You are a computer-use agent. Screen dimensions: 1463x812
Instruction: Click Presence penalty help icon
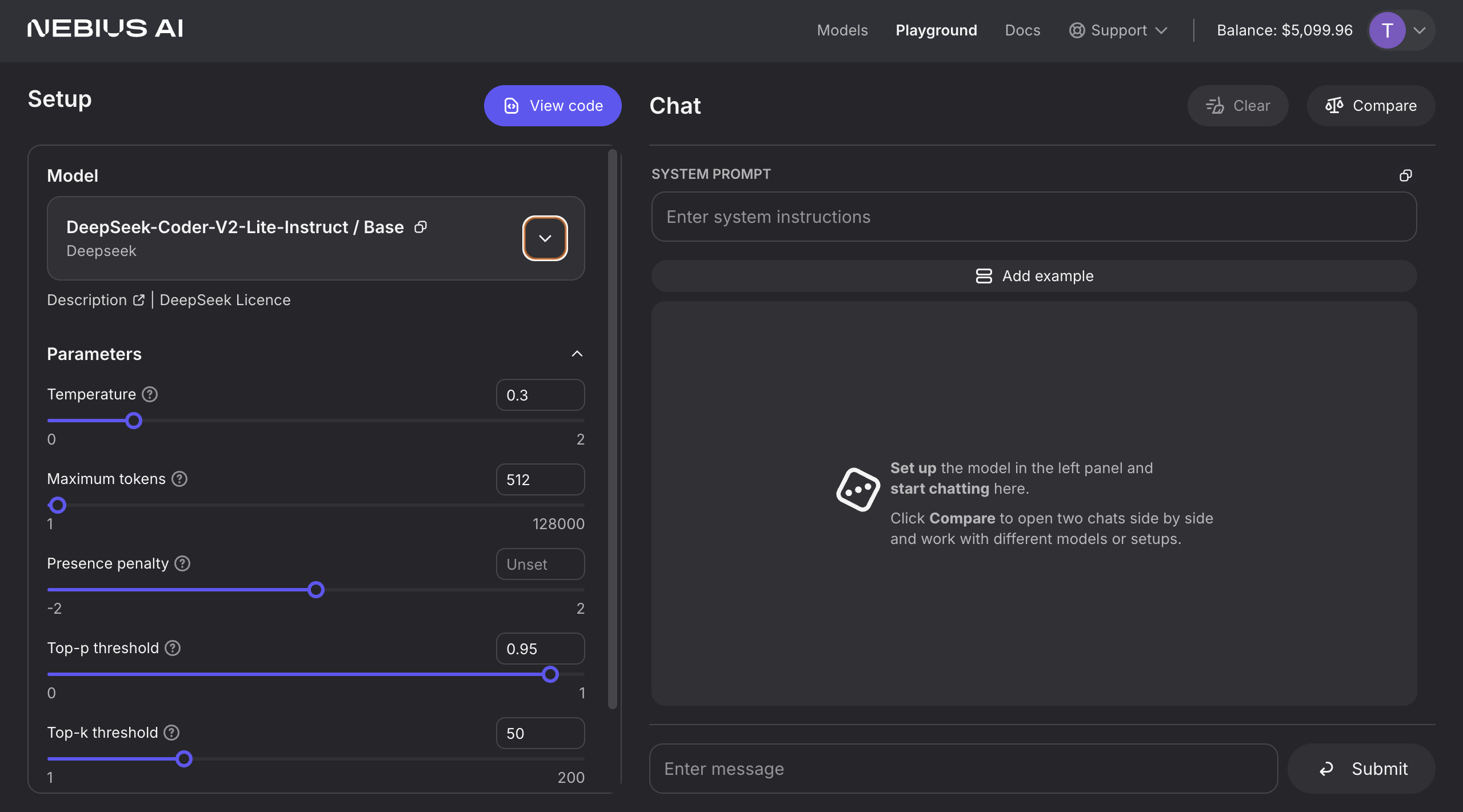click(182, 563)
